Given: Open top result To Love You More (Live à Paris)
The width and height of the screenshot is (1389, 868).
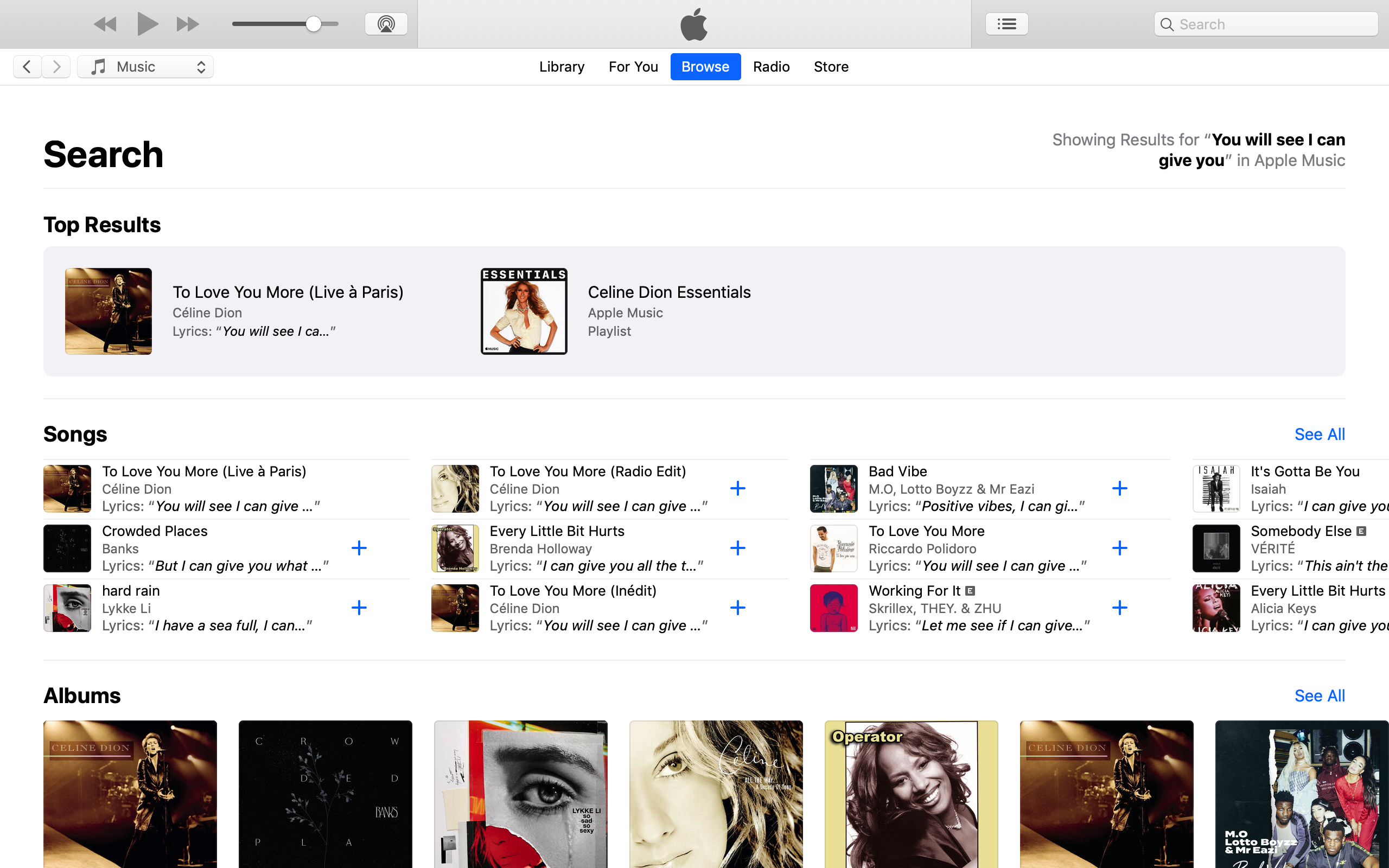Looking at the screenshot, I should [x=288, y=292].
